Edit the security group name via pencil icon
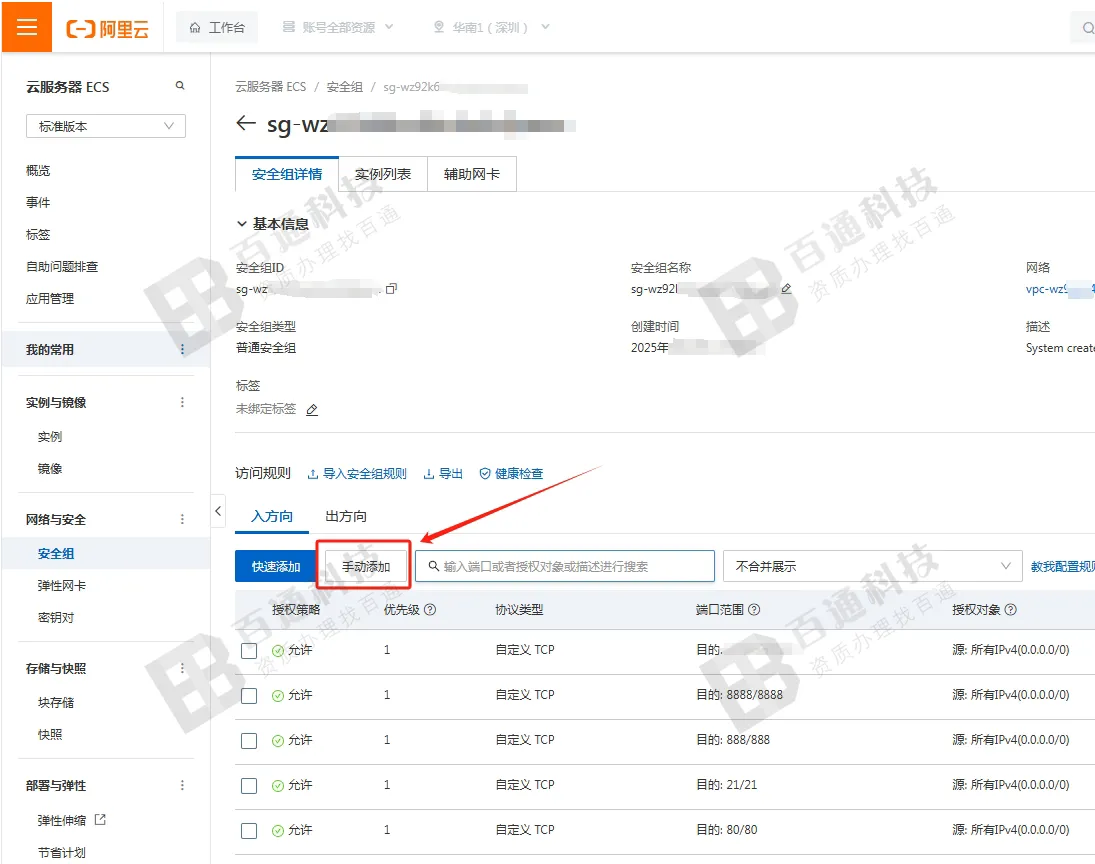The height and width of the screenshot is (864, 1095). [786, 289]
